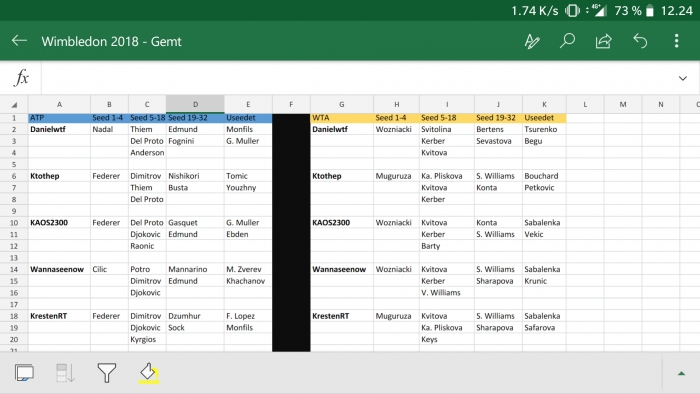The width and height of the screenshot is (700, 394).
Task: Select the cell containing Youzhny
Action: tap(248, 187)
